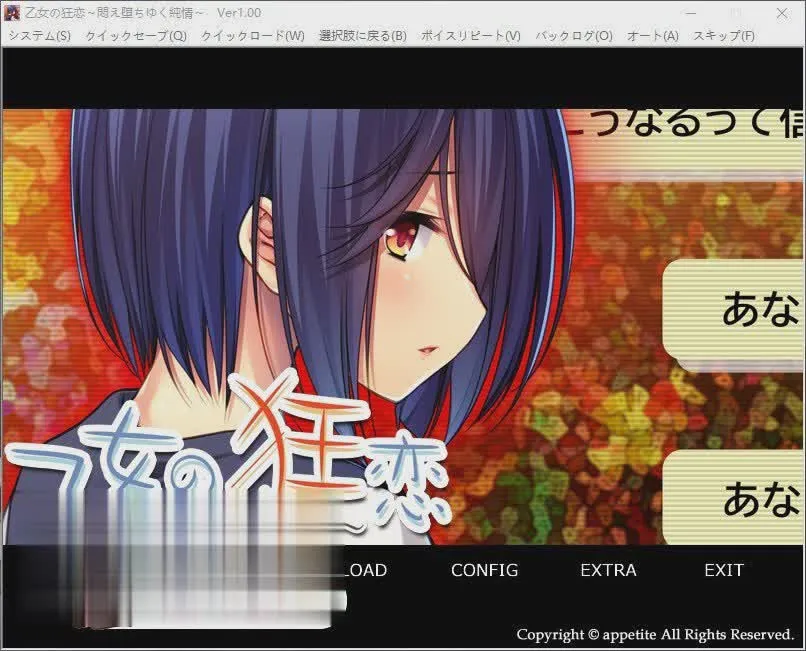Click the copyright appetite text

coord(655,635)
